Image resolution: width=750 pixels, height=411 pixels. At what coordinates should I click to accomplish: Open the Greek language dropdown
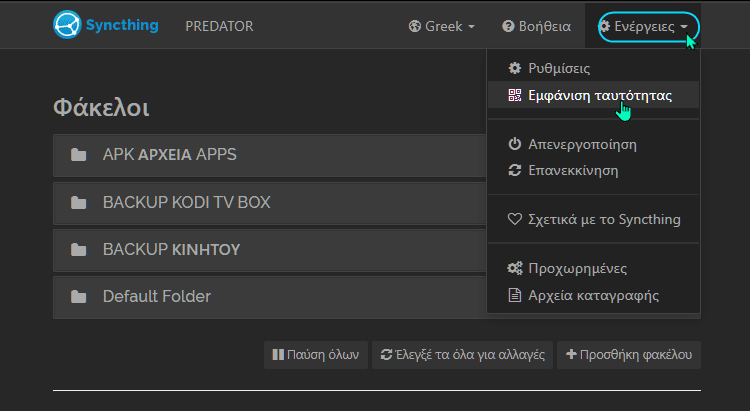[x=441, y=26]
